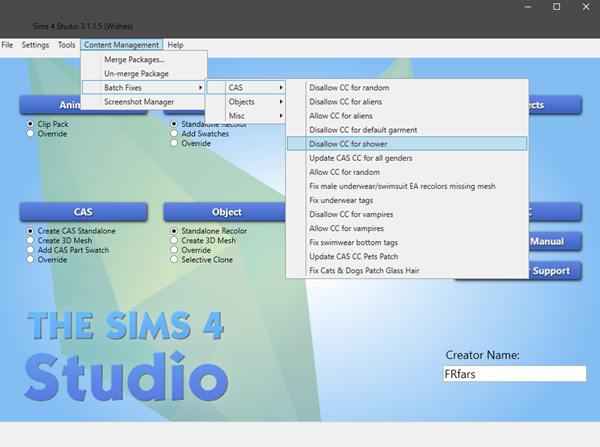Expand the Batch Fixes submenu
This screenshot has height=447, width=600.
point(144,88)
